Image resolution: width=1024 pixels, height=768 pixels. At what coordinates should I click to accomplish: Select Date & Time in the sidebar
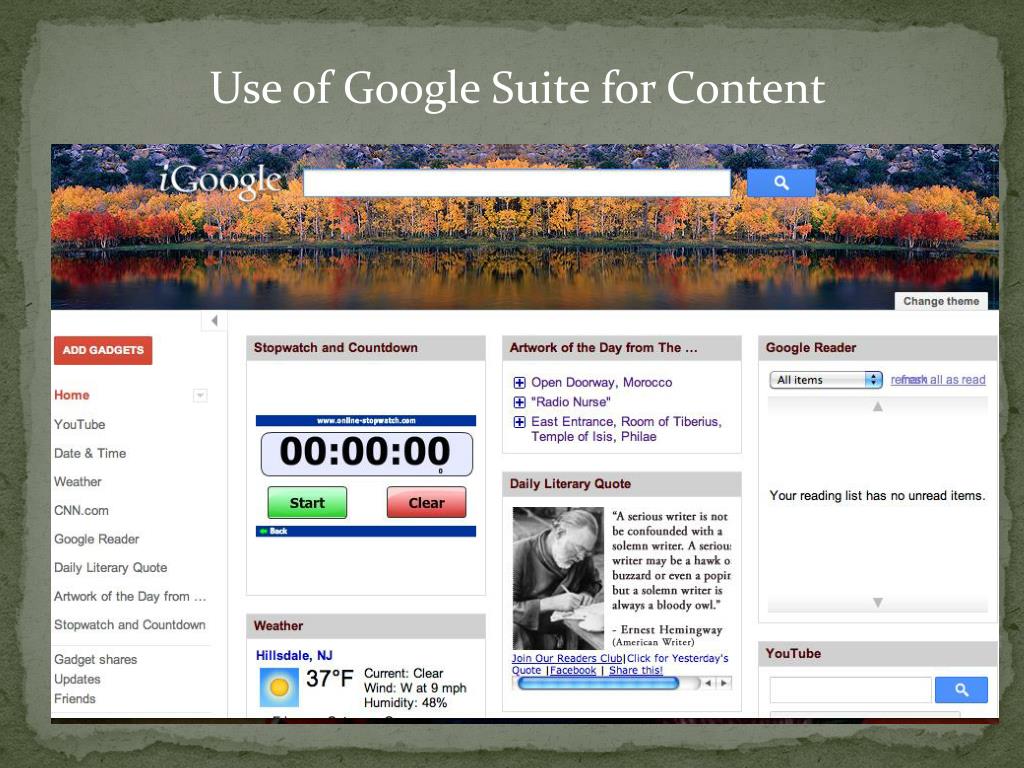coord(90,453)
